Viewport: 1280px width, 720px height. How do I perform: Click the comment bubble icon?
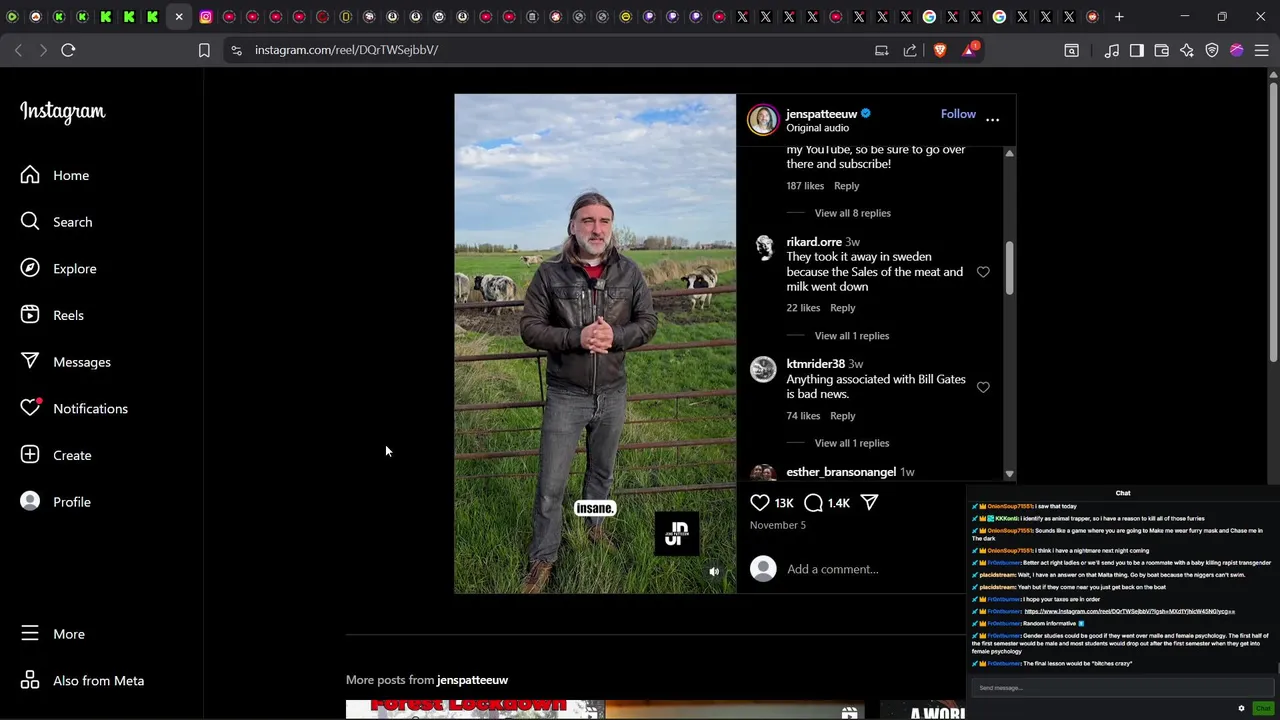(814, 503)
